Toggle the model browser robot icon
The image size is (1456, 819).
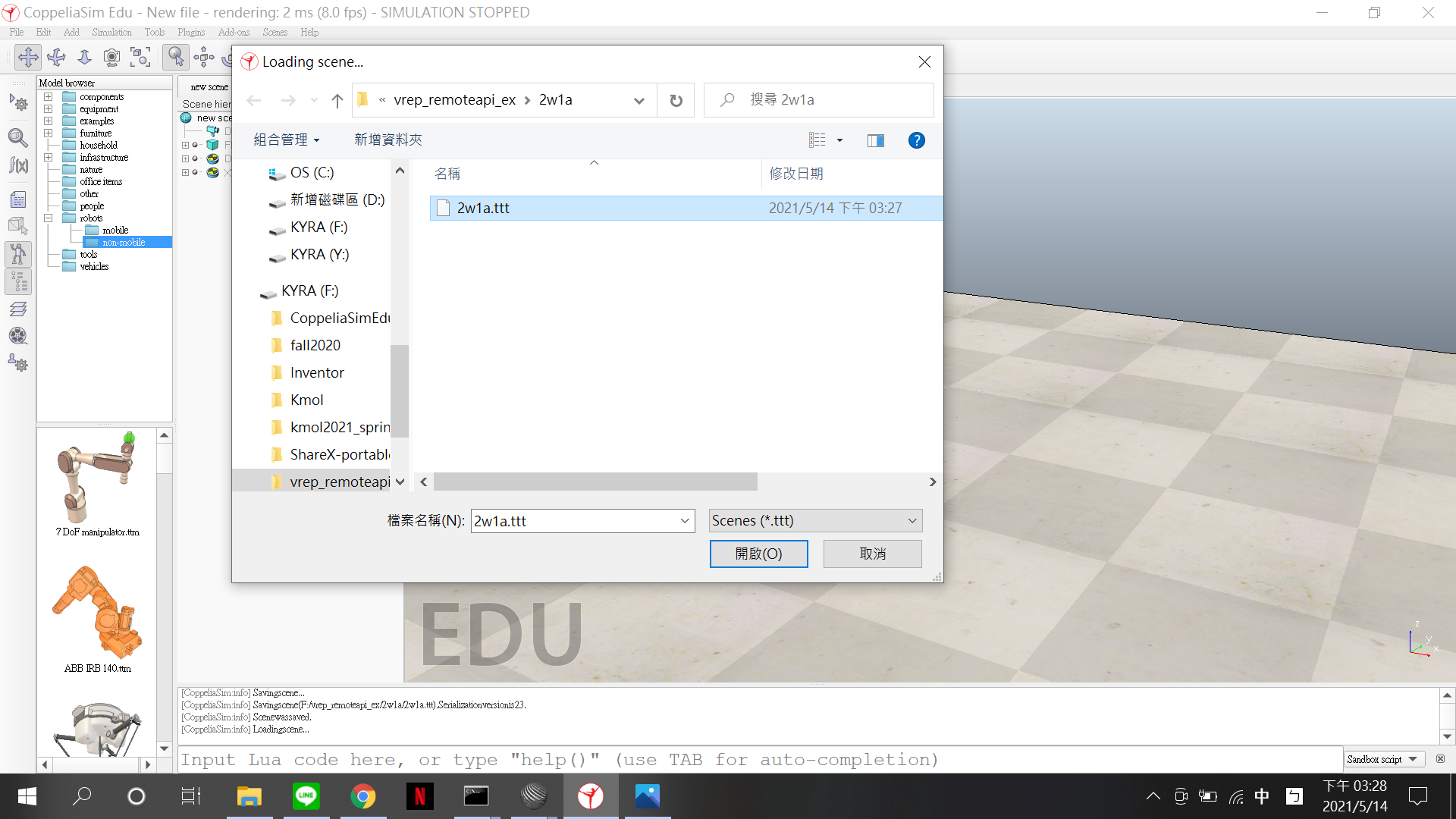(18, 254)
